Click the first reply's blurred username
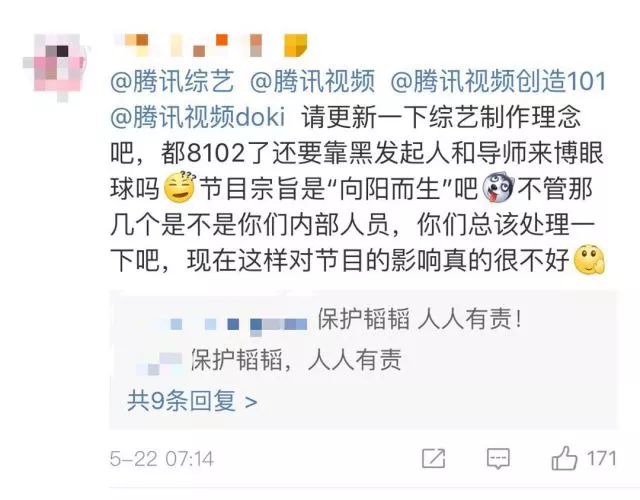The image size is (640, 500). [x=238, y=325]
